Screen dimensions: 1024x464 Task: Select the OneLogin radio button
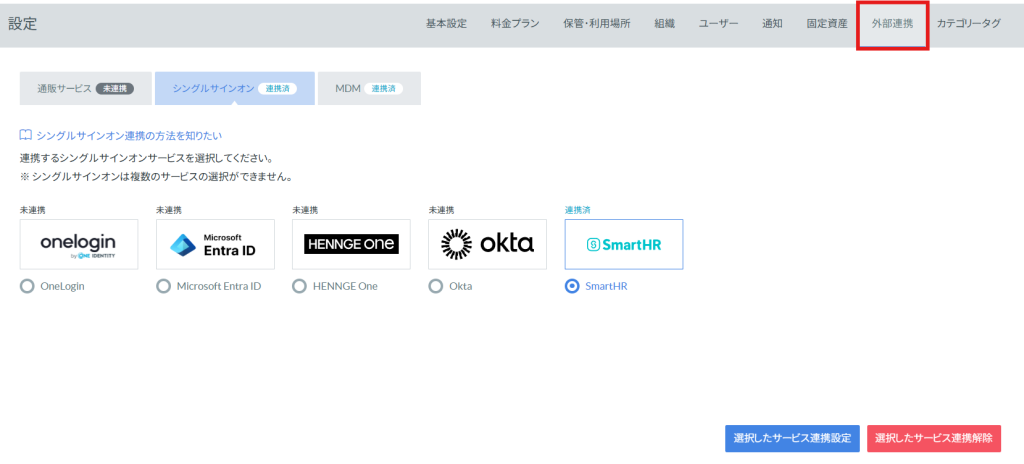pos(27,286)
